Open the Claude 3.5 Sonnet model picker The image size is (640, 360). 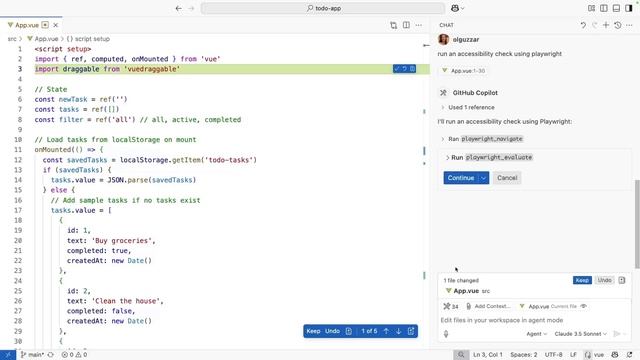coord(580,334)
